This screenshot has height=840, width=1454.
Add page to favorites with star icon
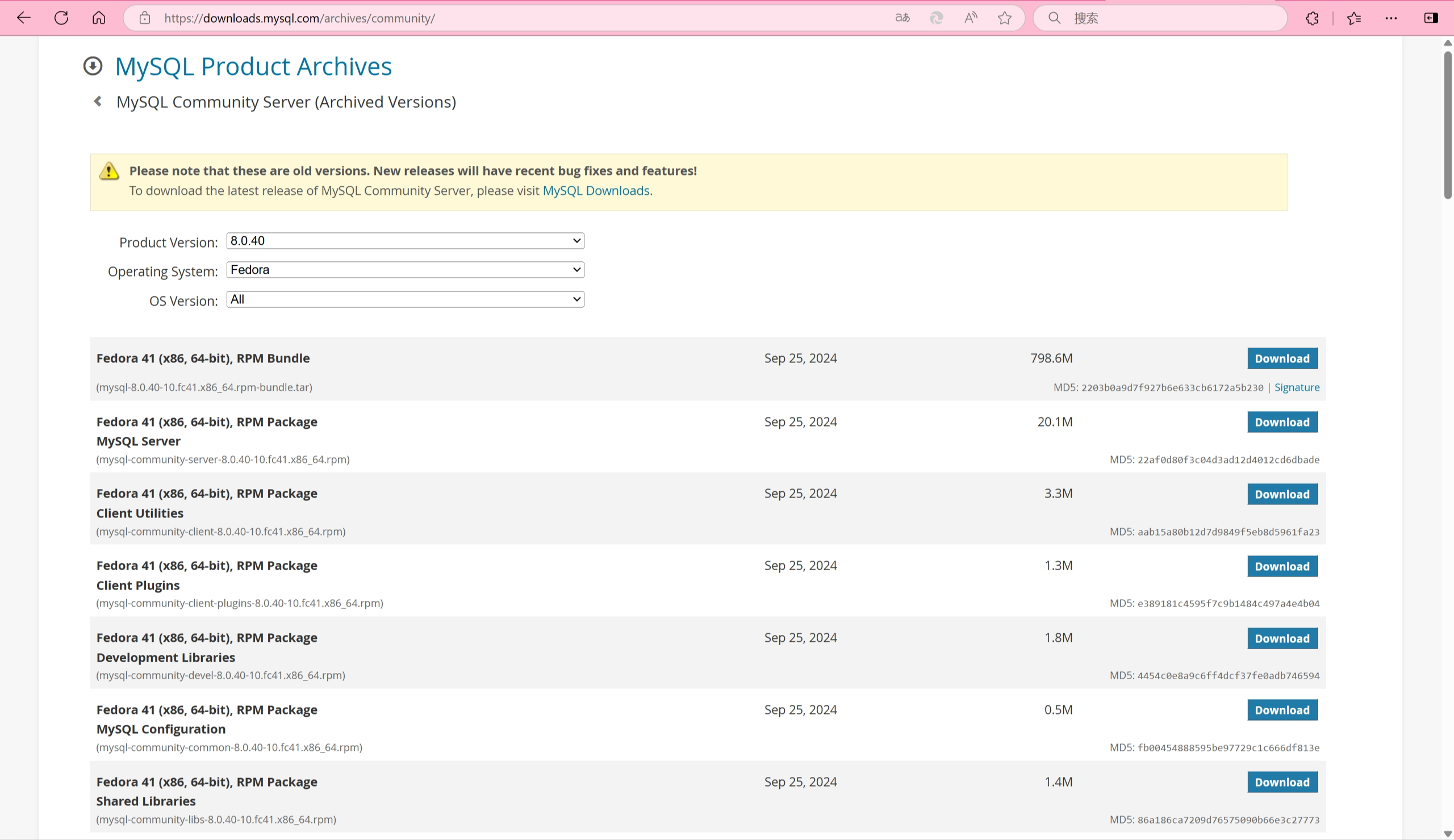(x=1005, y=18)
